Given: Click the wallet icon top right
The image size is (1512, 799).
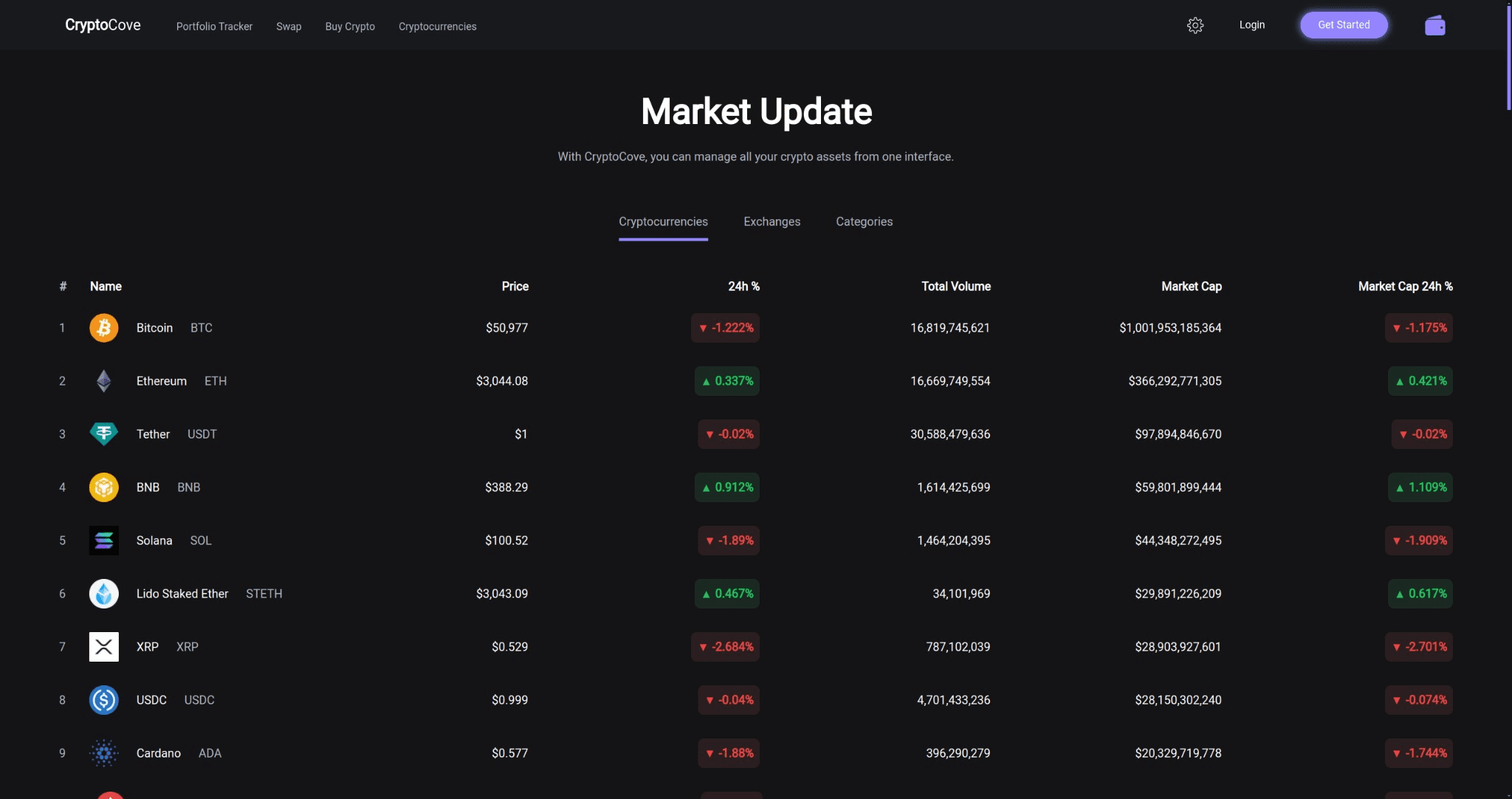Looking at the screenshot, I should 1435,24.
